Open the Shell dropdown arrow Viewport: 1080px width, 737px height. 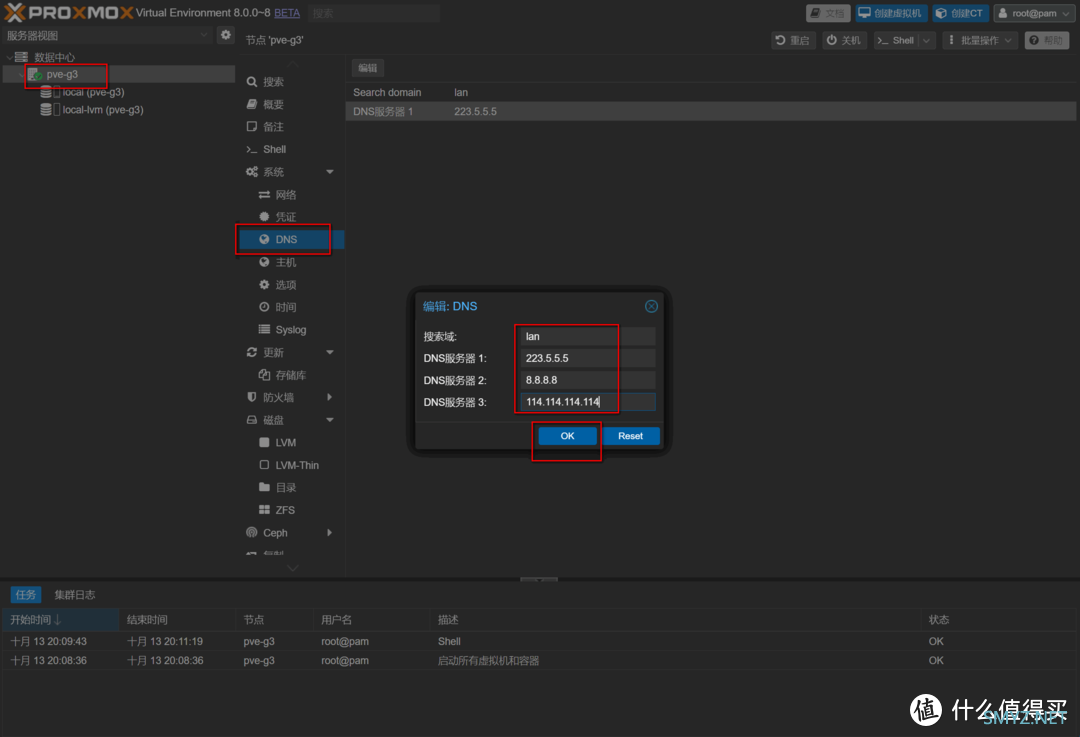coord(926,41)
